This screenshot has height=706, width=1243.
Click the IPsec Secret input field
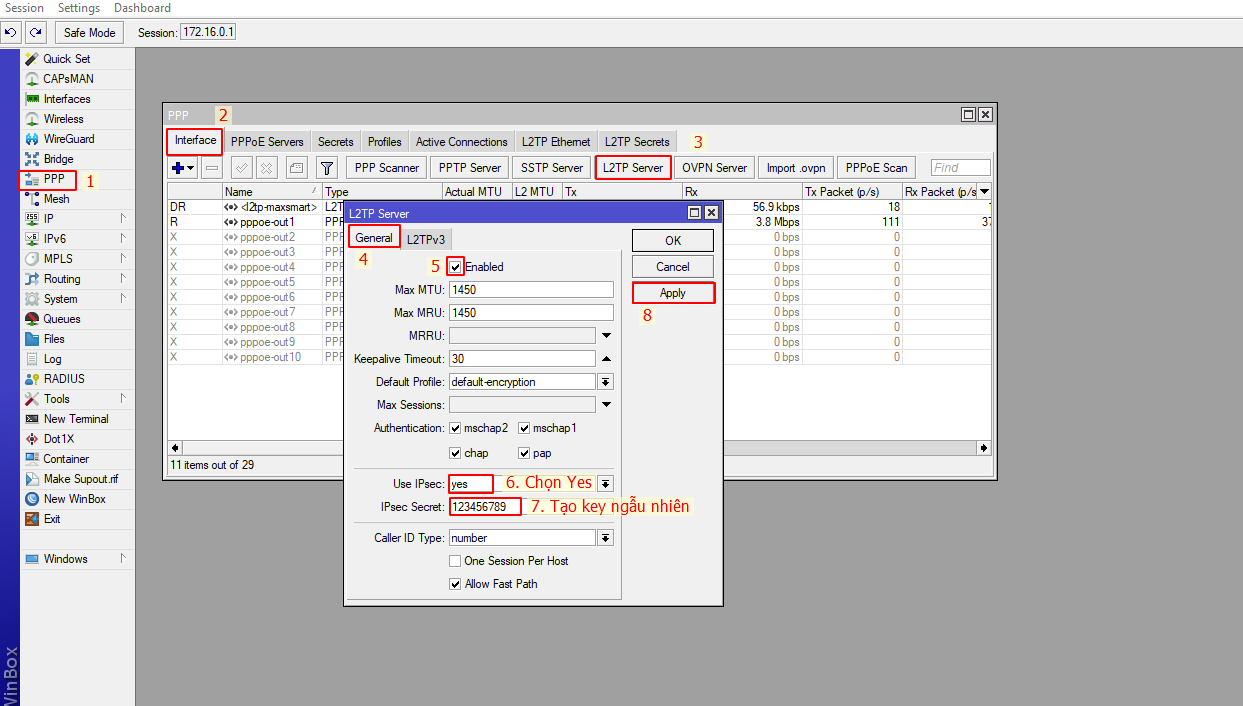pos(485,507)
